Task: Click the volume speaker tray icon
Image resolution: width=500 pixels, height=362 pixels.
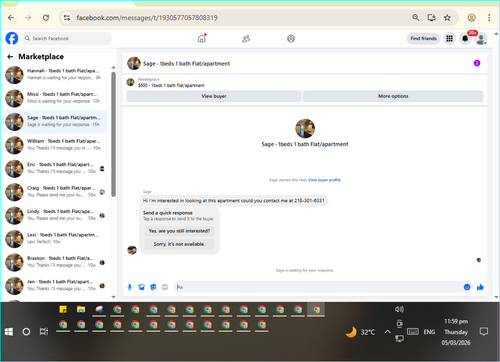Action: coord(399,309)
